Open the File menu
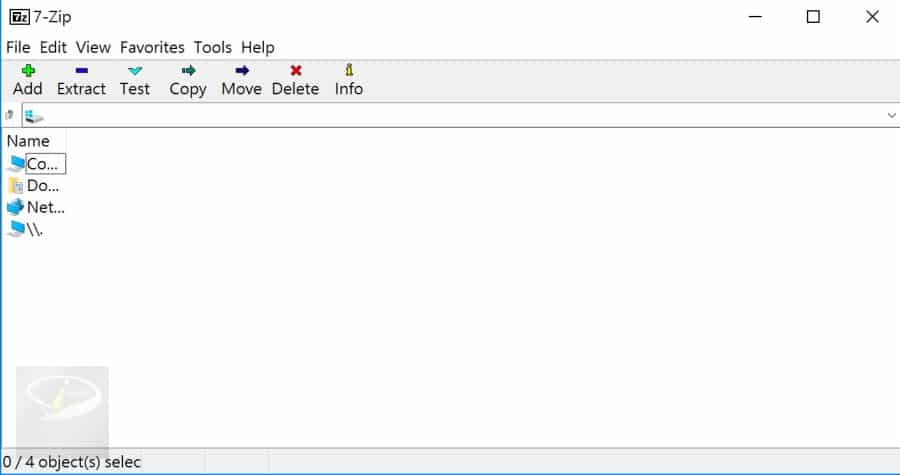The image size is (900, 475). 18,47
